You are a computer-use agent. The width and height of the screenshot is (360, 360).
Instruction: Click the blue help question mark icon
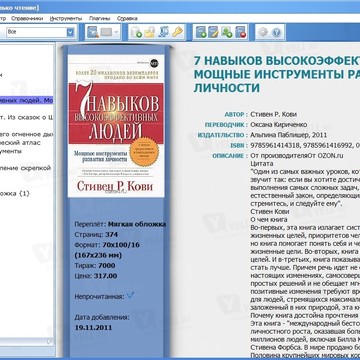click(x=277, y=32)
